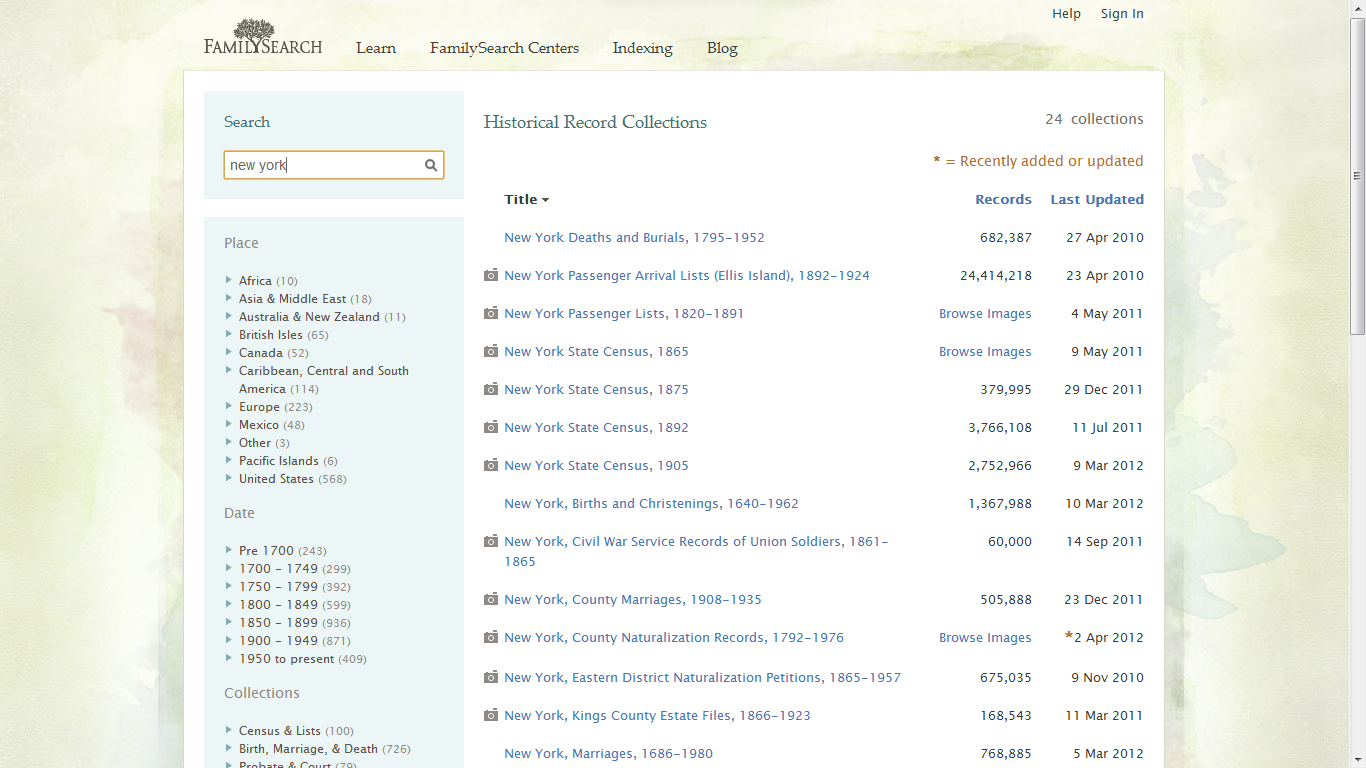1366x768 pixels.
Task: Browse Images for County Naturalization Records
Action: pyautogui.click(x=985, y=637)
